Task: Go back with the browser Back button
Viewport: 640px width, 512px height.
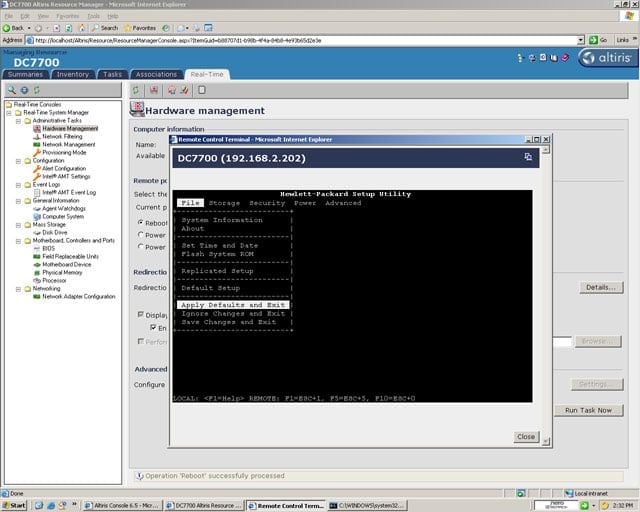Action: point(13,28)
